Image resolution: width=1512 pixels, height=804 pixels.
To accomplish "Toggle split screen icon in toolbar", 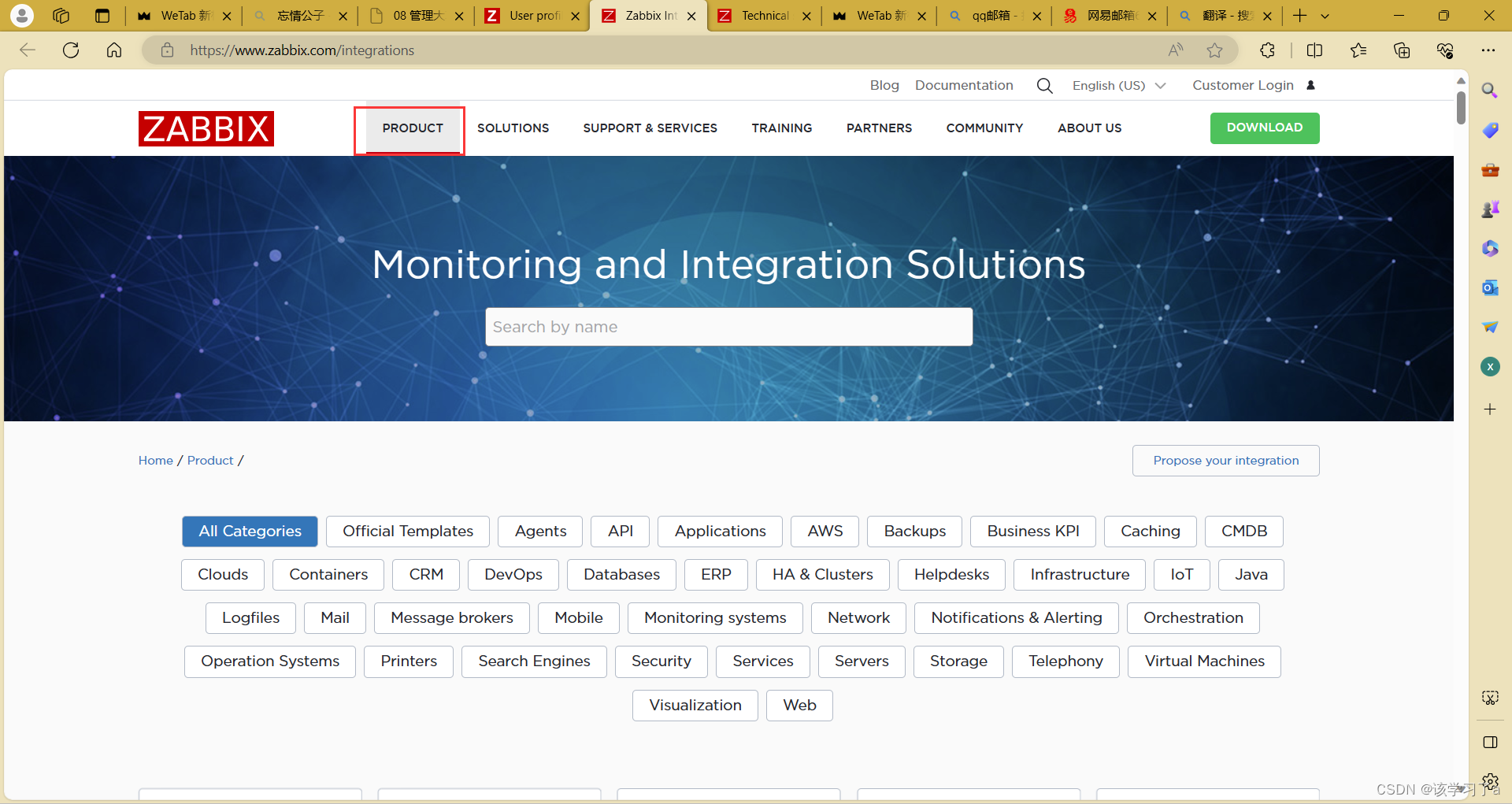I will [x=1314, y=50].
